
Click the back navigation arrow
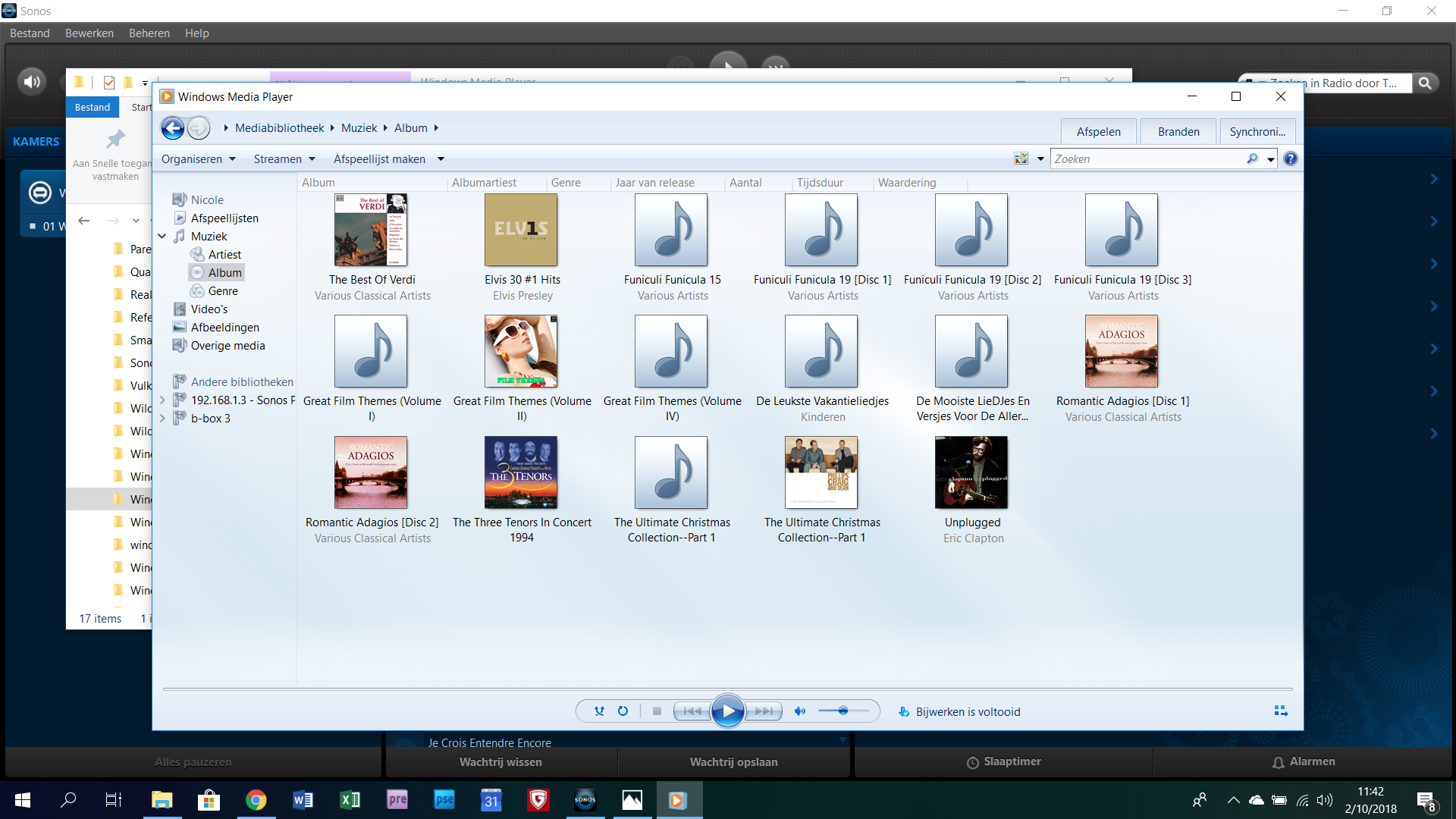173,128
